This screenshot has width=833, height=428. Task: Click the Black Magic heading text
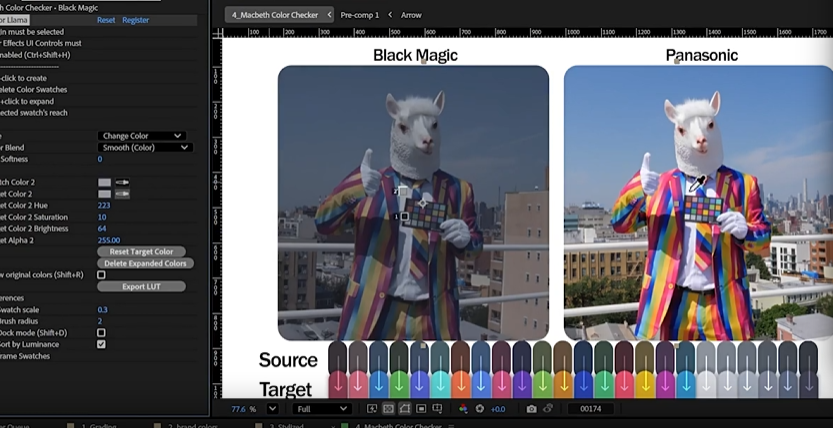[415, 55]
